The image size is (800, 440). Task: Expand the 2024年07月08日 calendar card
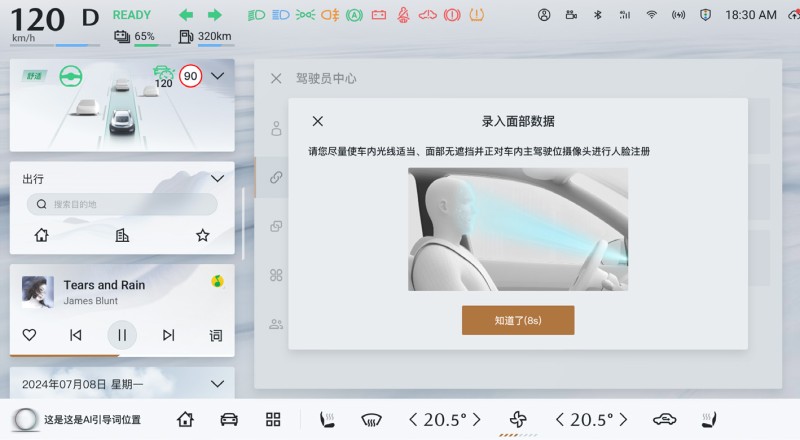pos(217,384)
